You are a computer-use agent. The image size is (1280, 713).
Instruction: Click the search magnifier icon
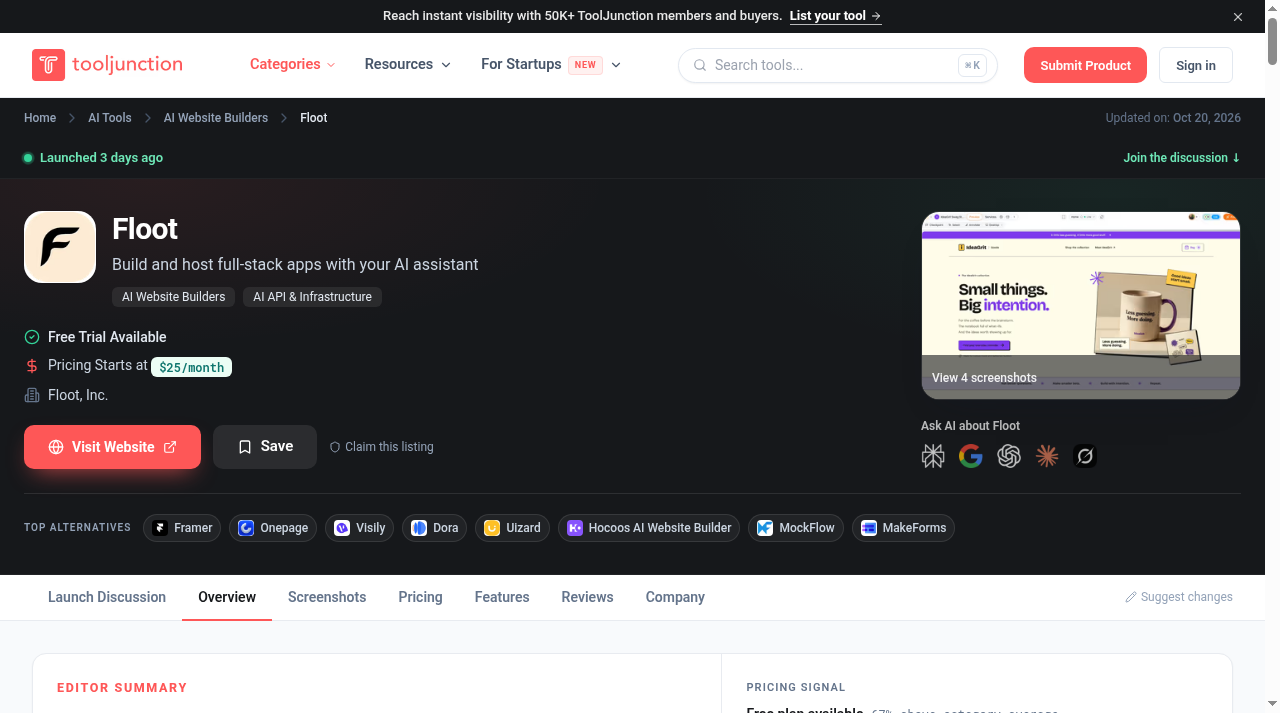[700, 65]
